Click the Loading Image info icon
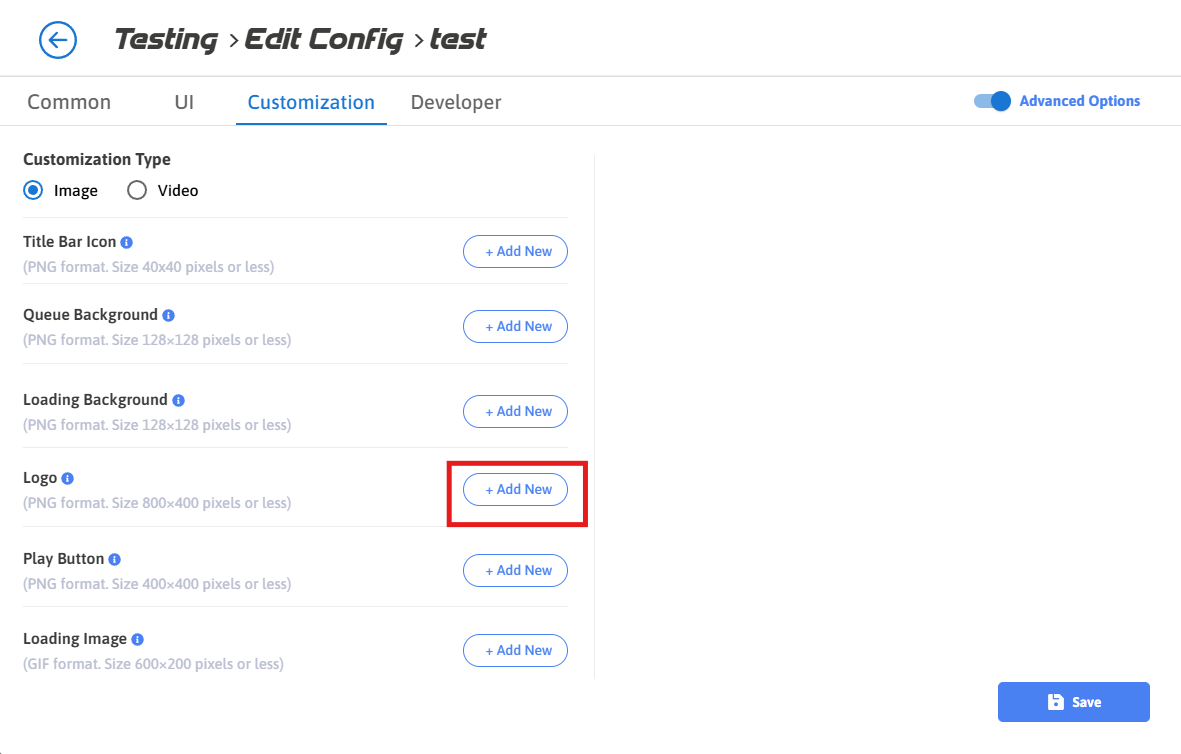This screenshot has width=1181, height=754. click(137, 639)
